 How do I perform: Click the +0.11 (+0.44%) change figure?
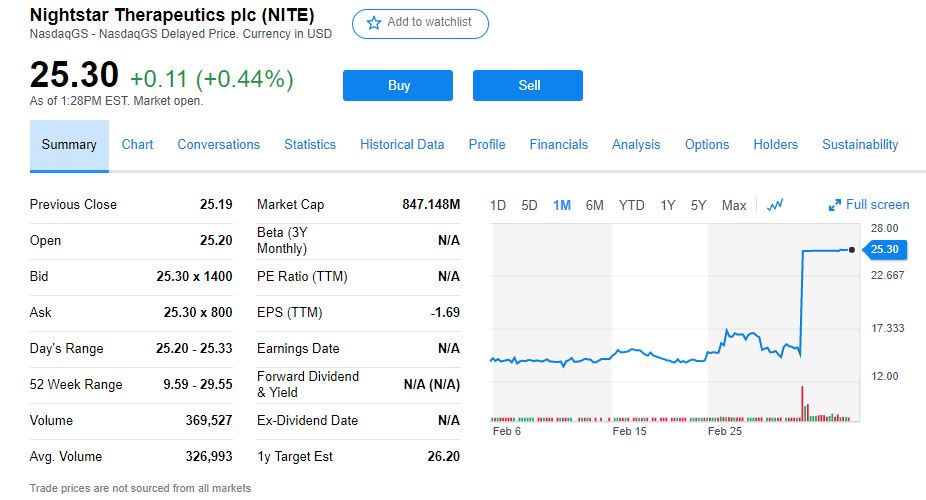point(211,79)
